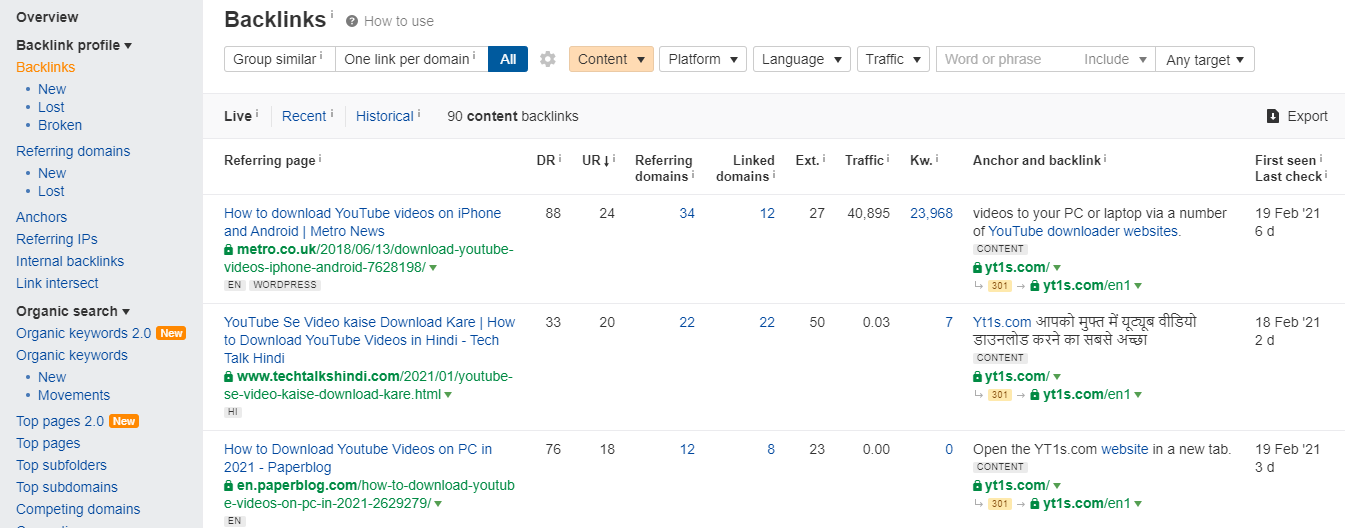Open the Content filter dropdown

coord(611,59)
